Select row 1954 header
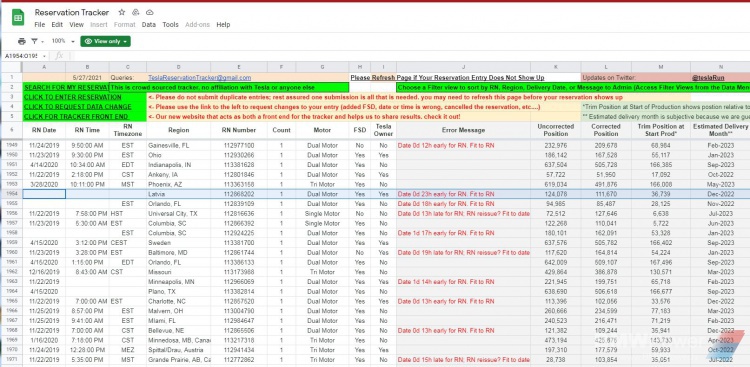Image resolution: width=750 pixels, height=367 pixels. 11,194
